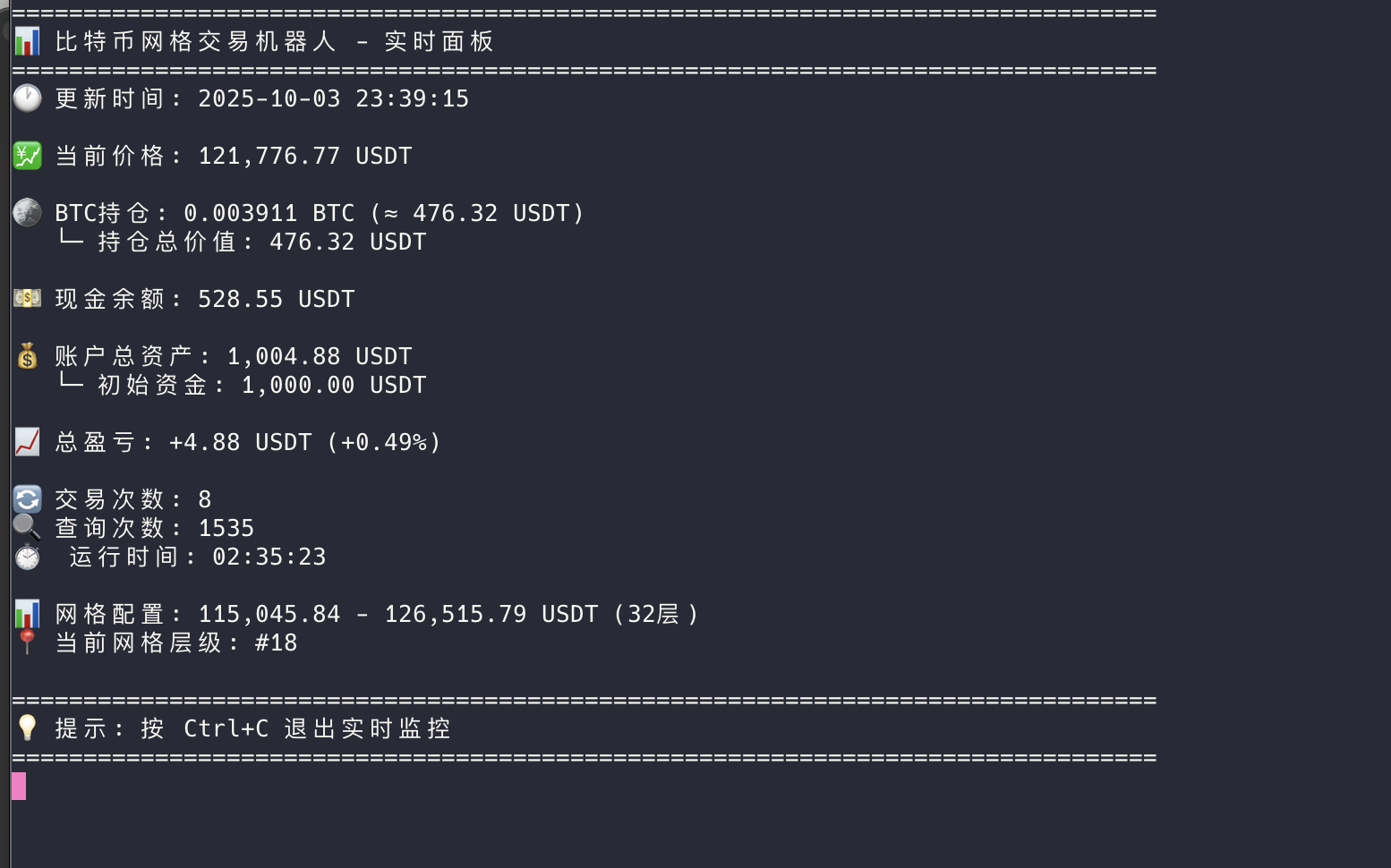Click the grid level value #18
This screenshot has height=868, width=1391.
(x=276, y=642)
